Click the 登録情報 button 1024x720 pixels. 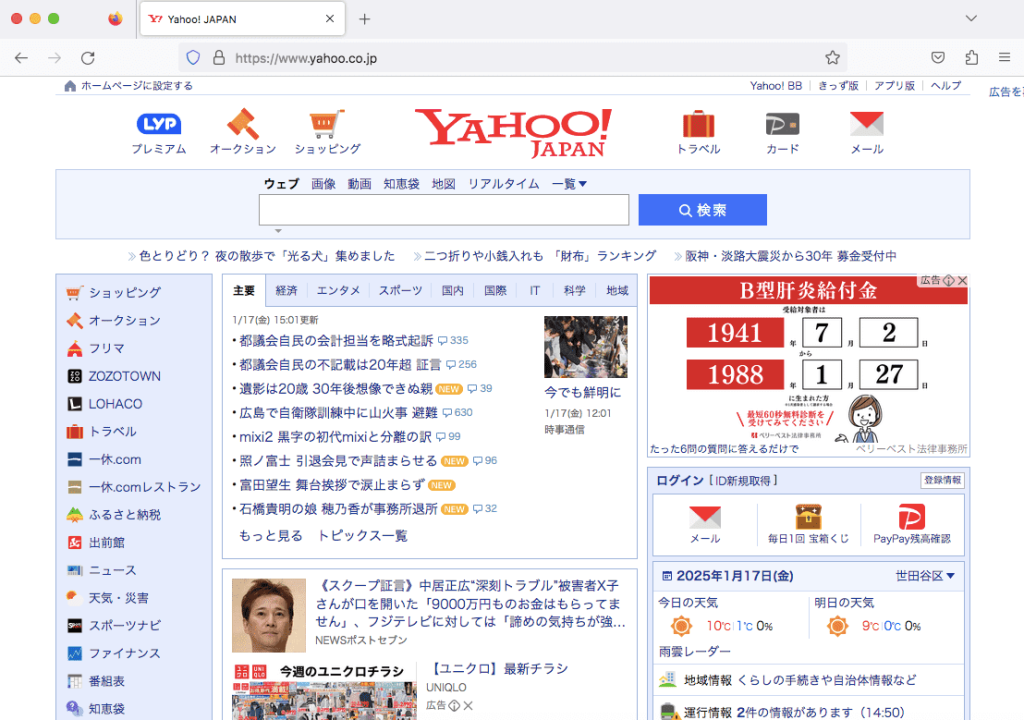tap(942, 480)
